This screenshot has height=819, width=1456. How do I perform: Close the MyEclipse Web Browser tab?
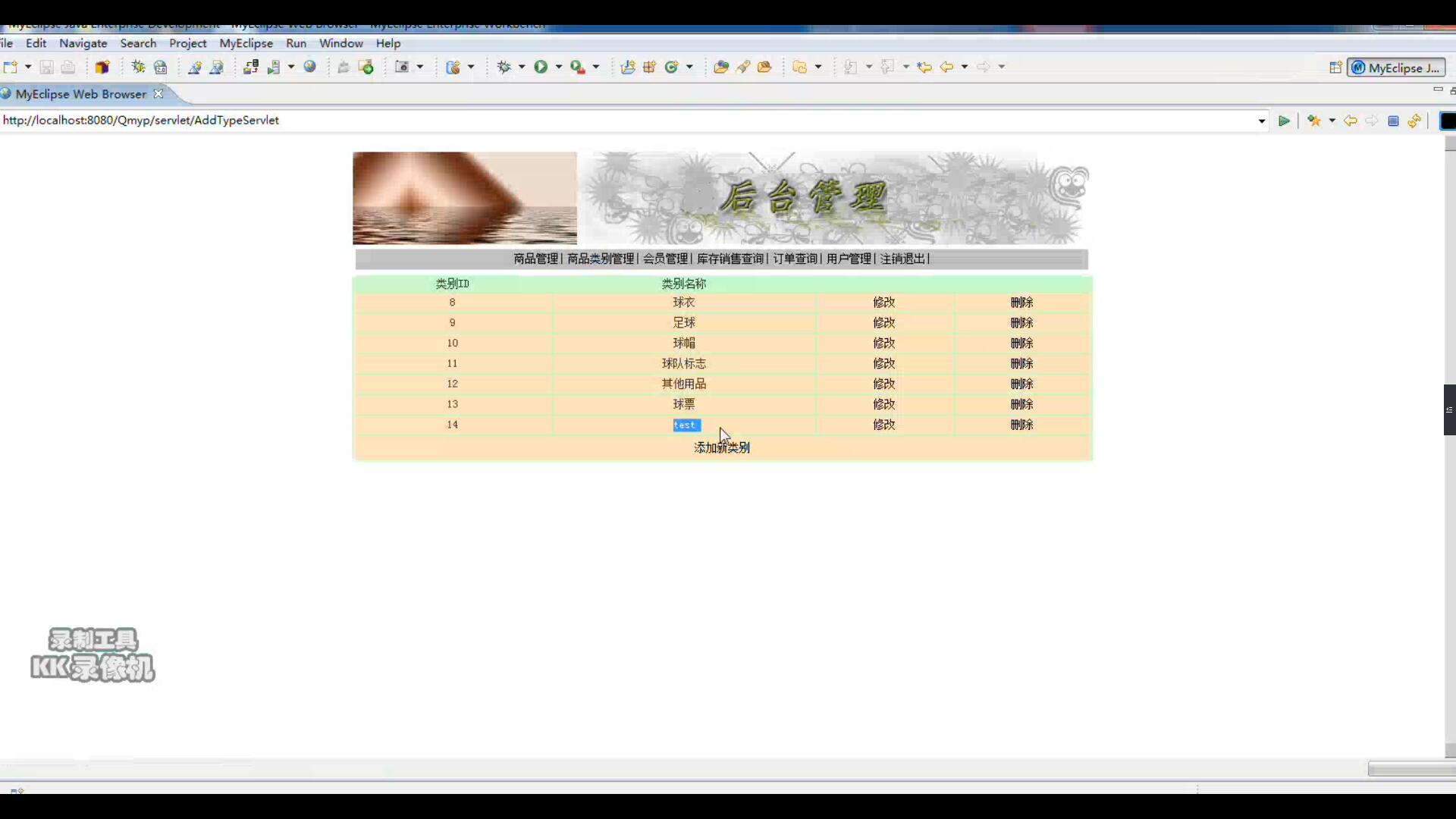(x=158, y=93)
